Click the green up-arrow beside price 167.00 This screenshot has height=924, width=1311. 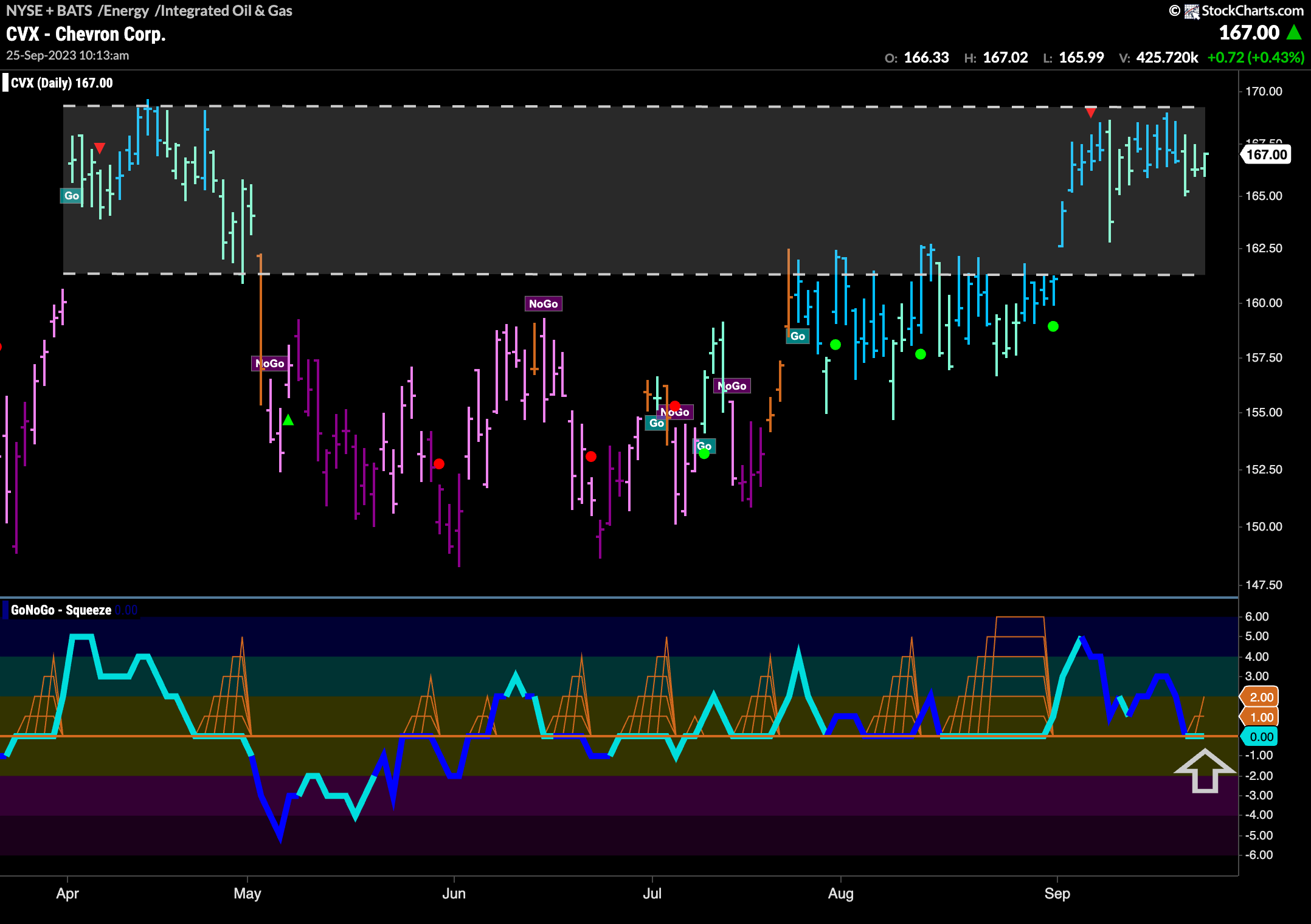(1295, 32)
